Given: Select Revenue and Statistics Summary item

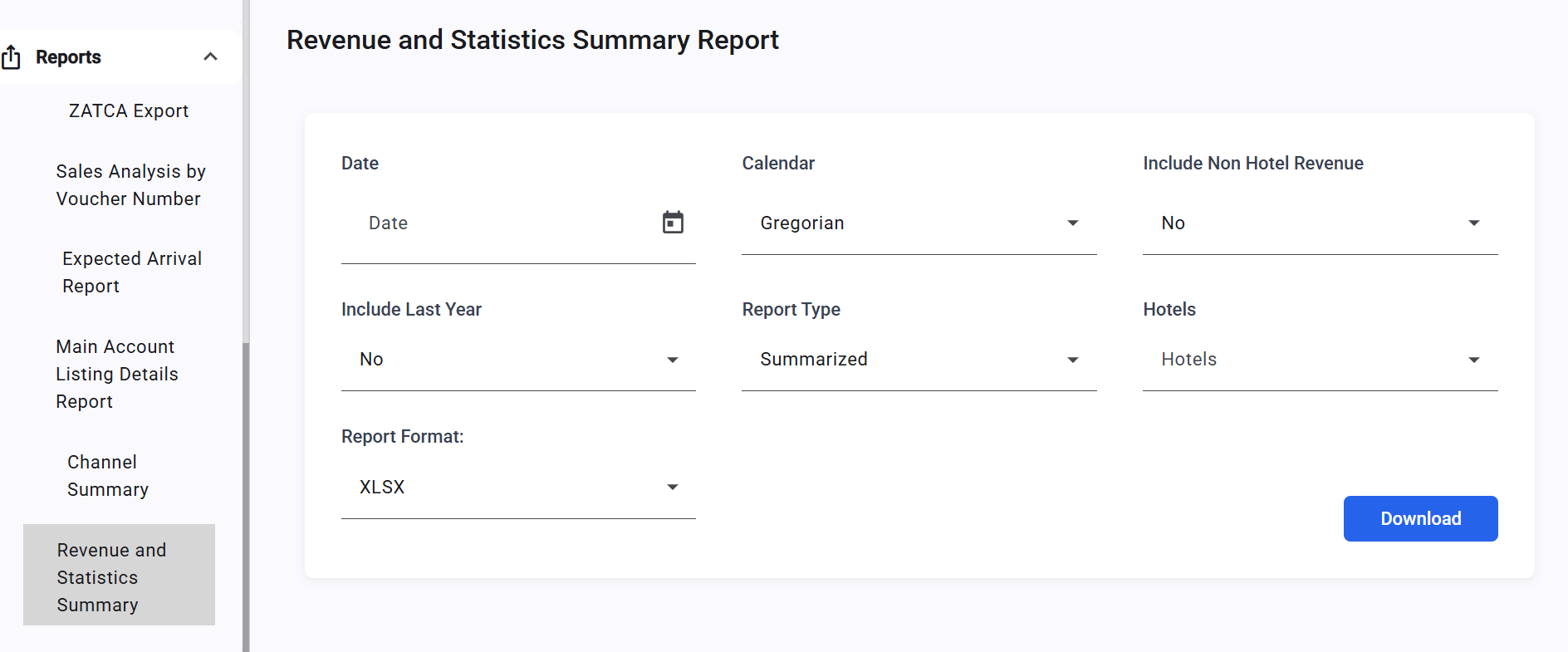Looking at the screenshot, I should click(119, 575).
